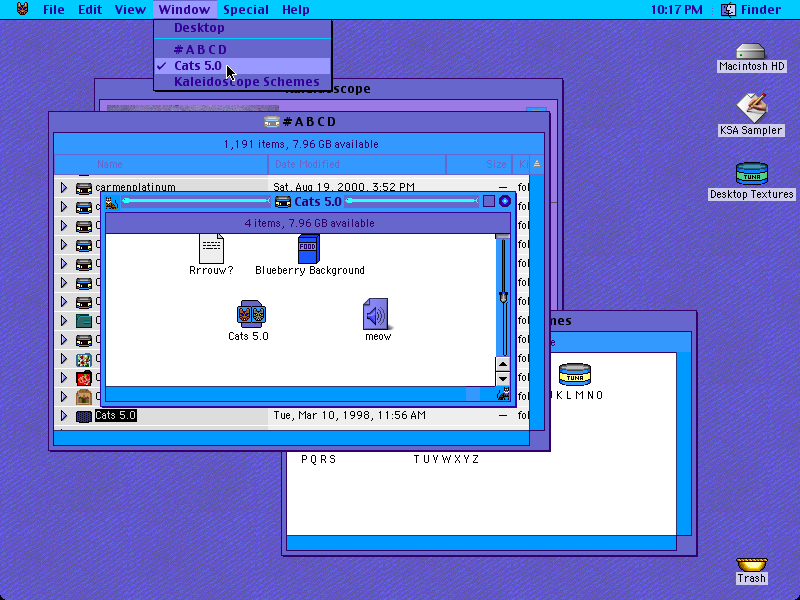
Task: Click the 10:17 PM clock
Action: (x=677, y=10)
